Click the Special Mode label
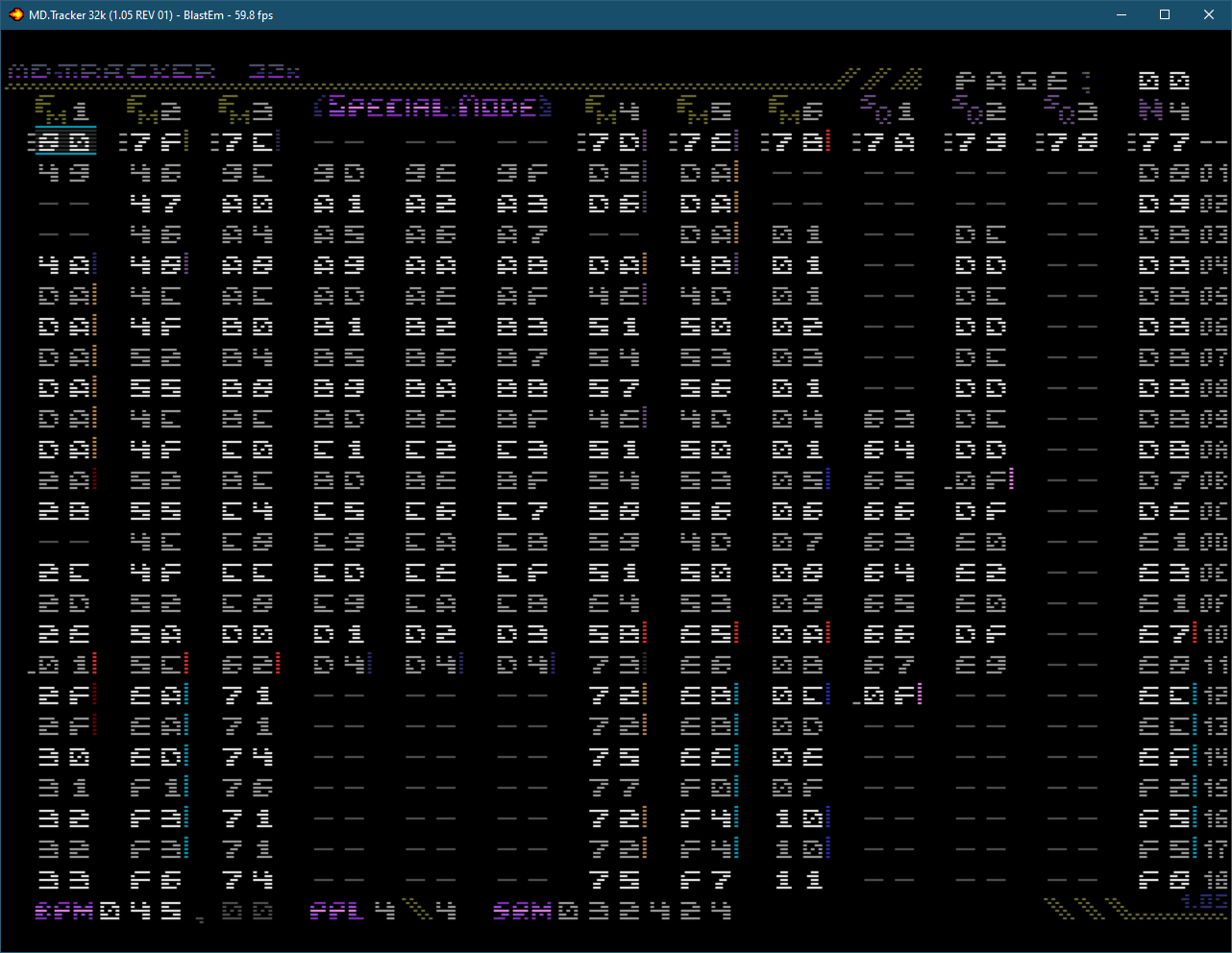This screenshot has width=1232, height=953. [432, 107]
